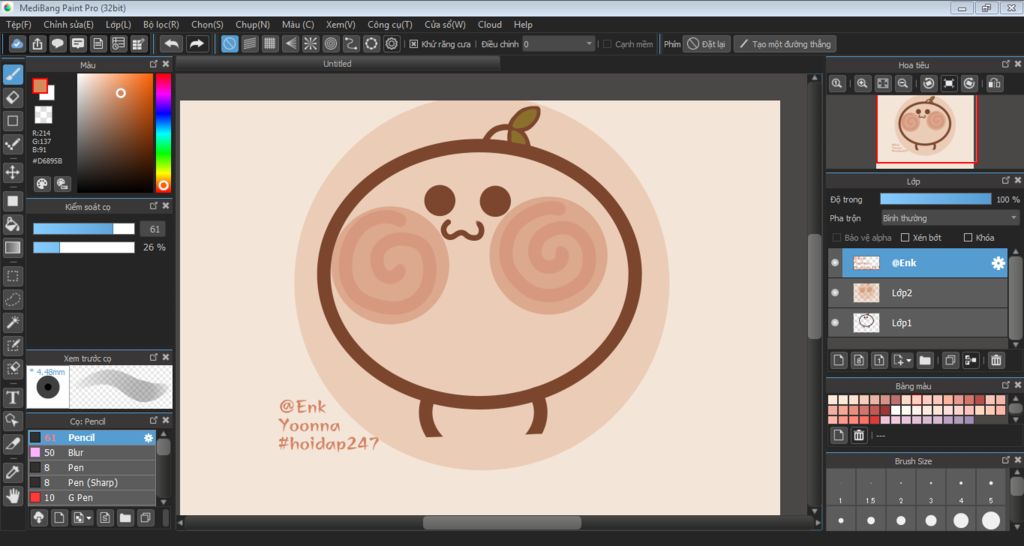Adjust the brush size slider
This screenshot has width=1024, height=546.
click(84, 229)
